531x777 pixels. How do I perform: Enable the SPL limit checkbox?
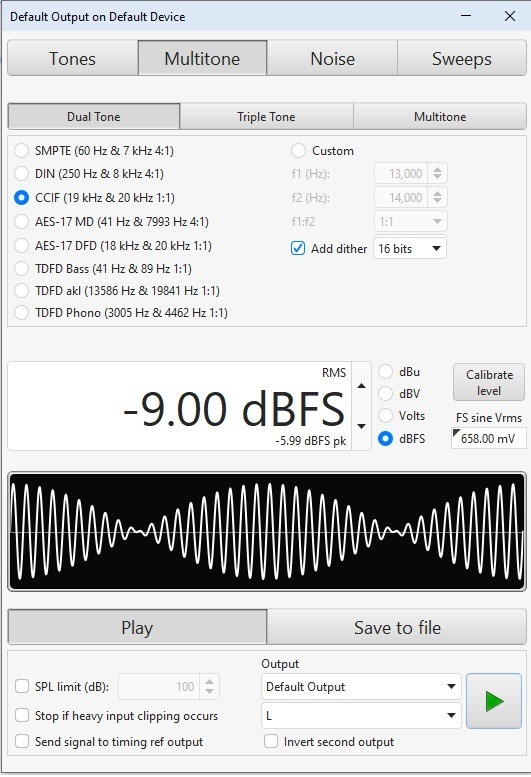(x=22, y=686)
